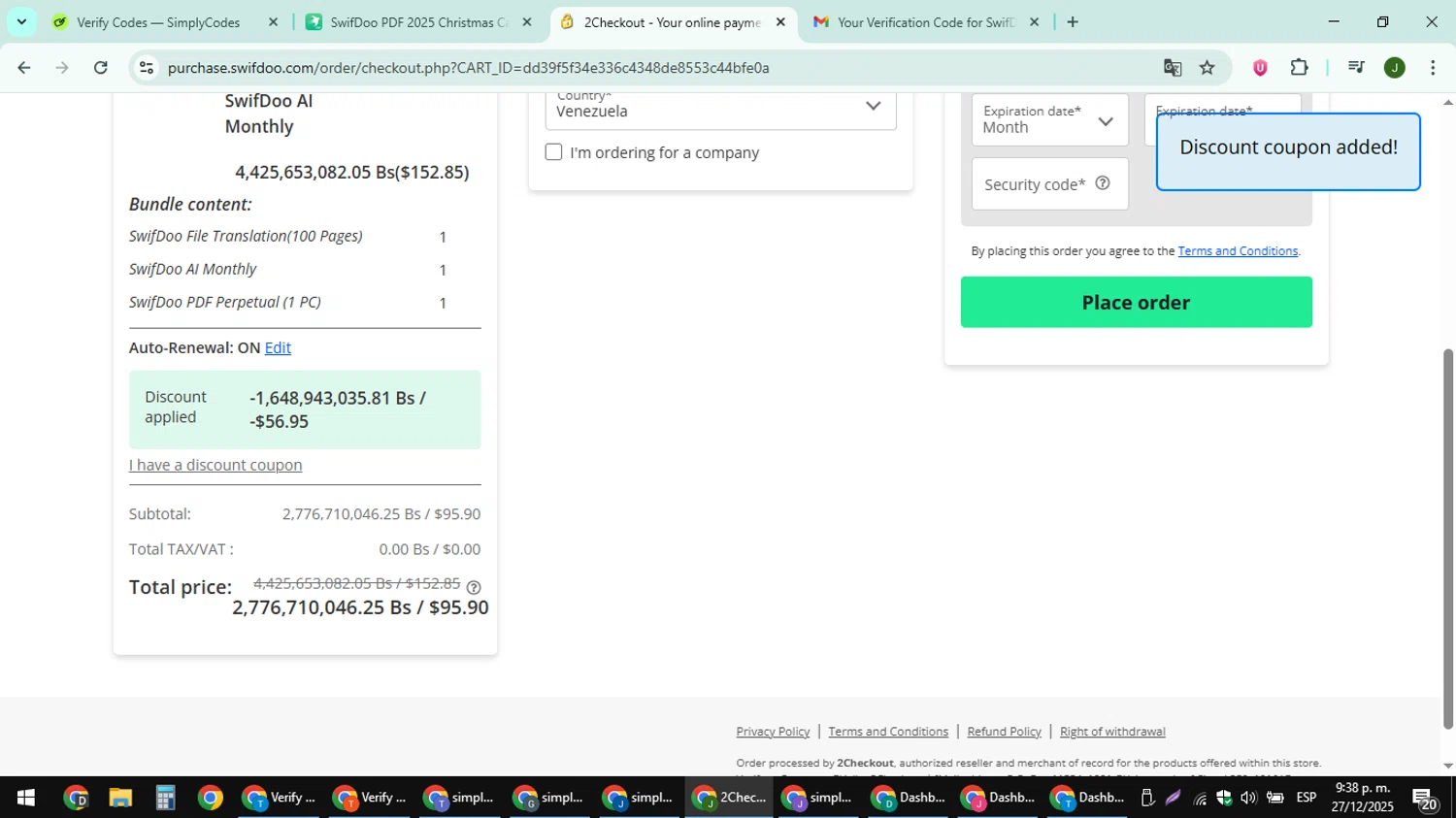Edit the Auto-Renewal setting

click(x=278, y=348)
